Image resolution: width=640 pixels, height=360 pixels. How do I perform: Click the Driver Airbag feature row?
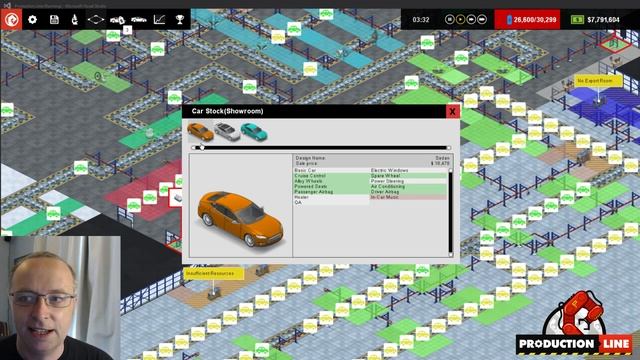click(408, 191)
